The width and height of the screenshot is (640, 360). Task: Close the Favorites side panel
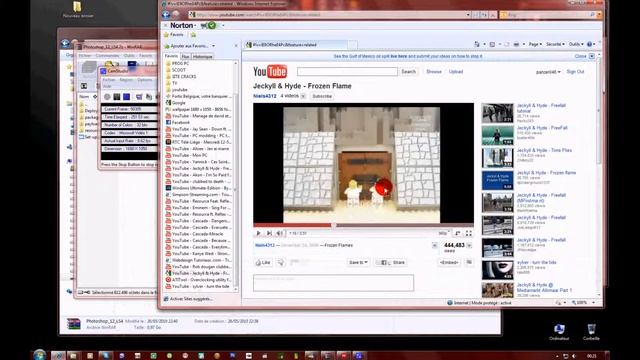click(236, 46)
